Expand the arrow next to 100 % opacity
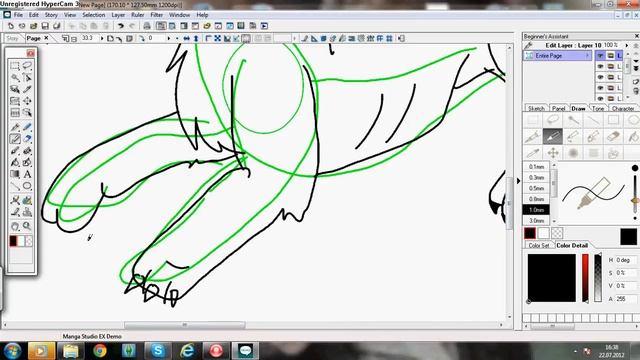640x360 pixels. tap(627, 45)
